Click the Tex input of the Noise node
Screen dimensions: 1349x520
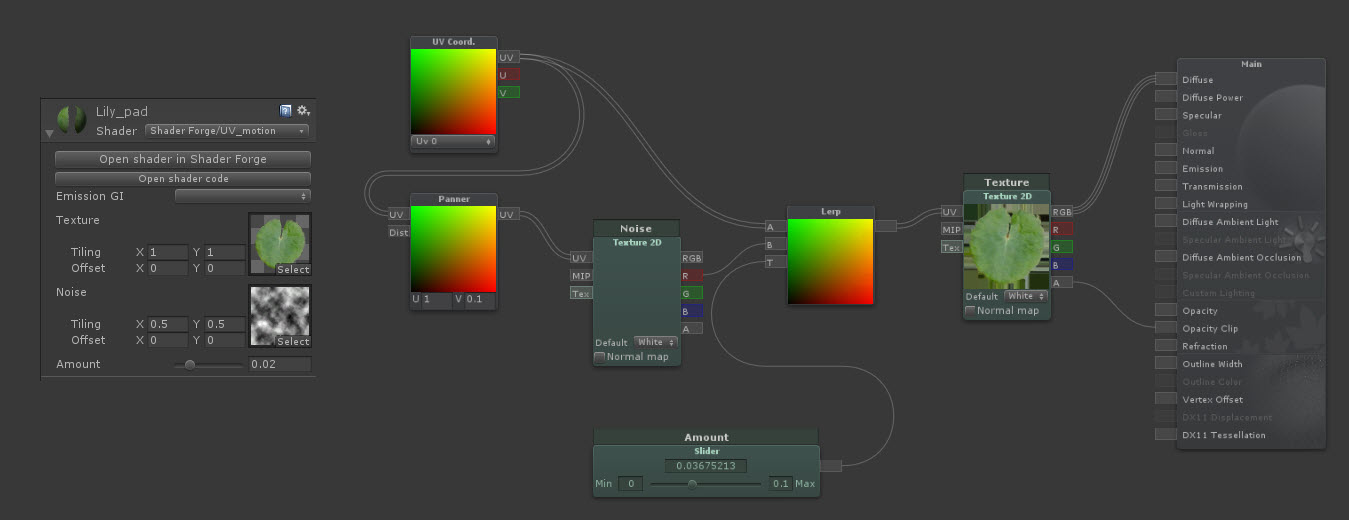point(581,294)
